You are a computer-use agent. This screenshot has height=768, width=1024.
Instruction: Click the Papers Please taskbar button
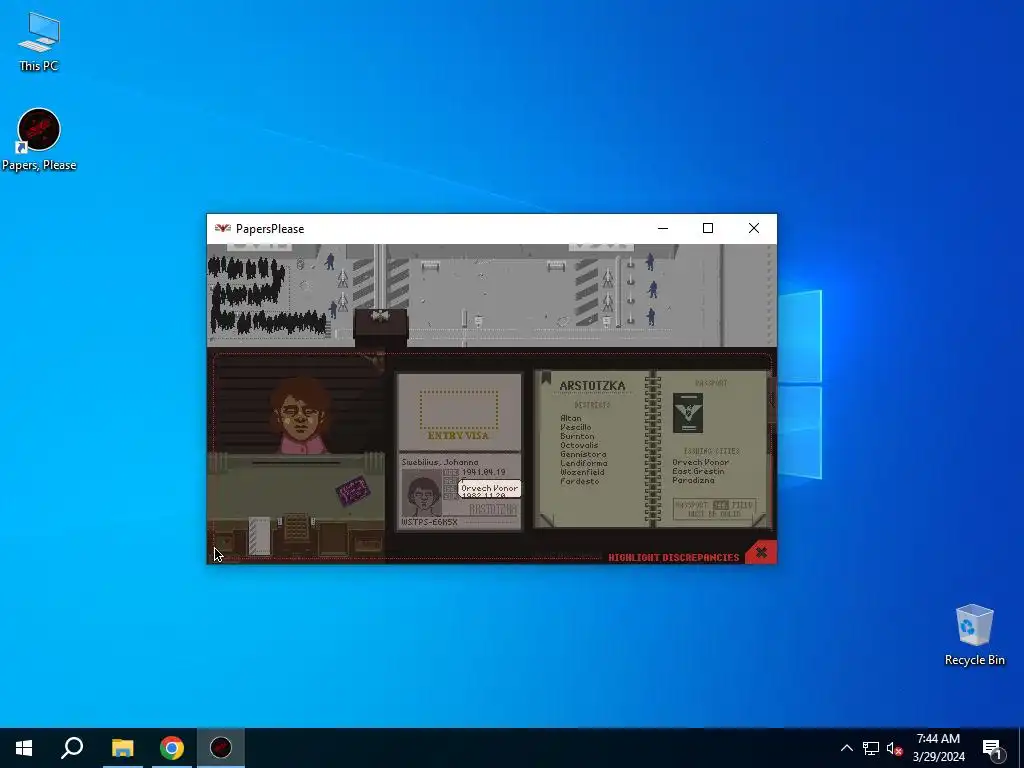(x=221, y=748)
